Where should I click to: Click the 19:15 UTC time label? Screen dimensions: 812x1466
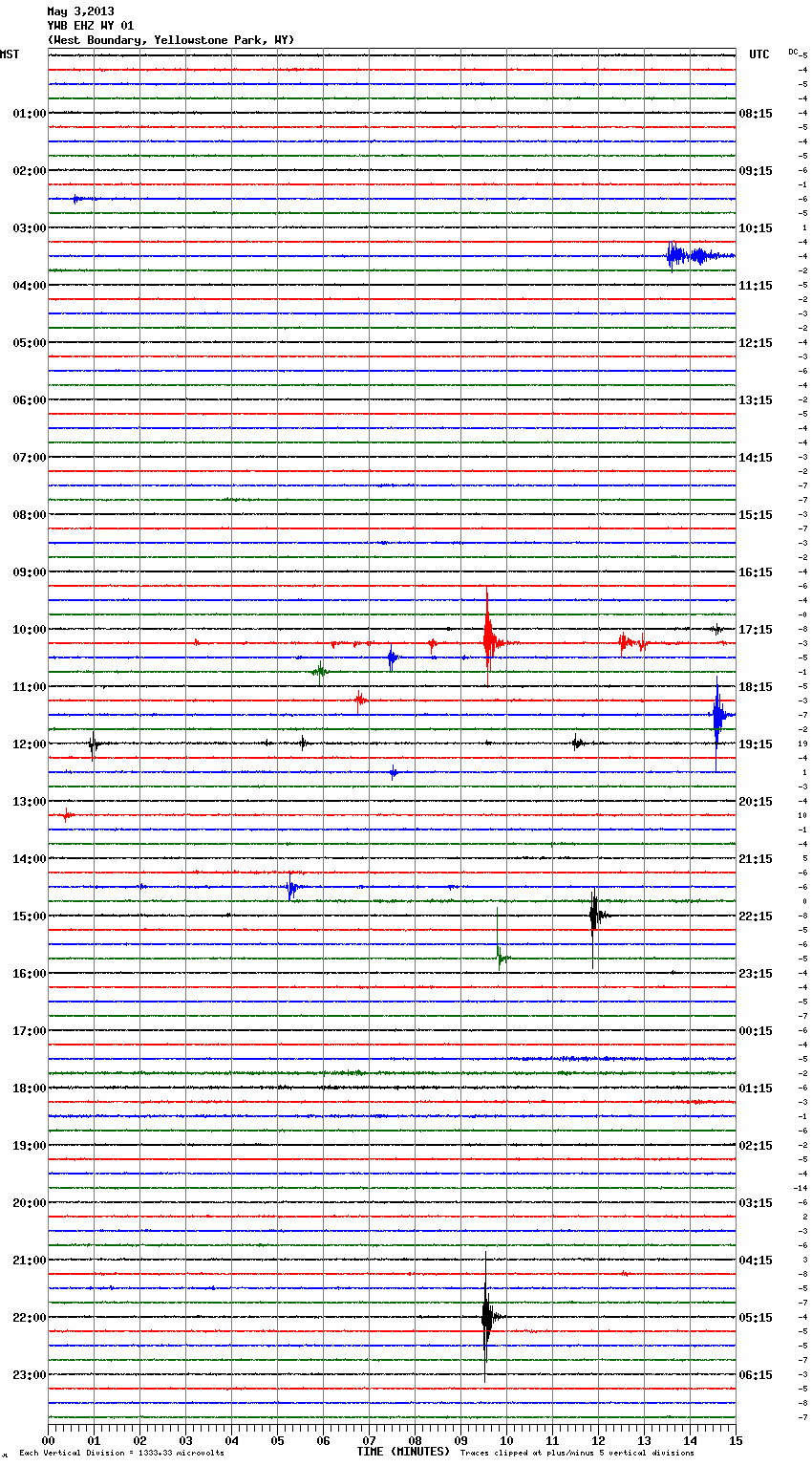pos(756,744)
